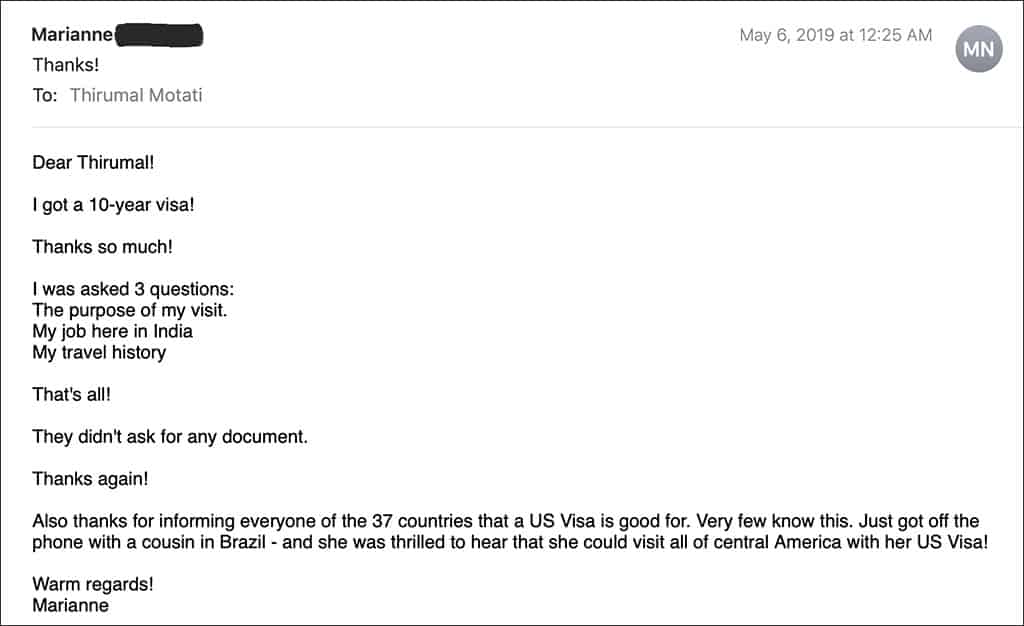The image size is (1024, 626).
Task: Open the recipient Thirumal Motati contact
Action: (x=136, y=95)
